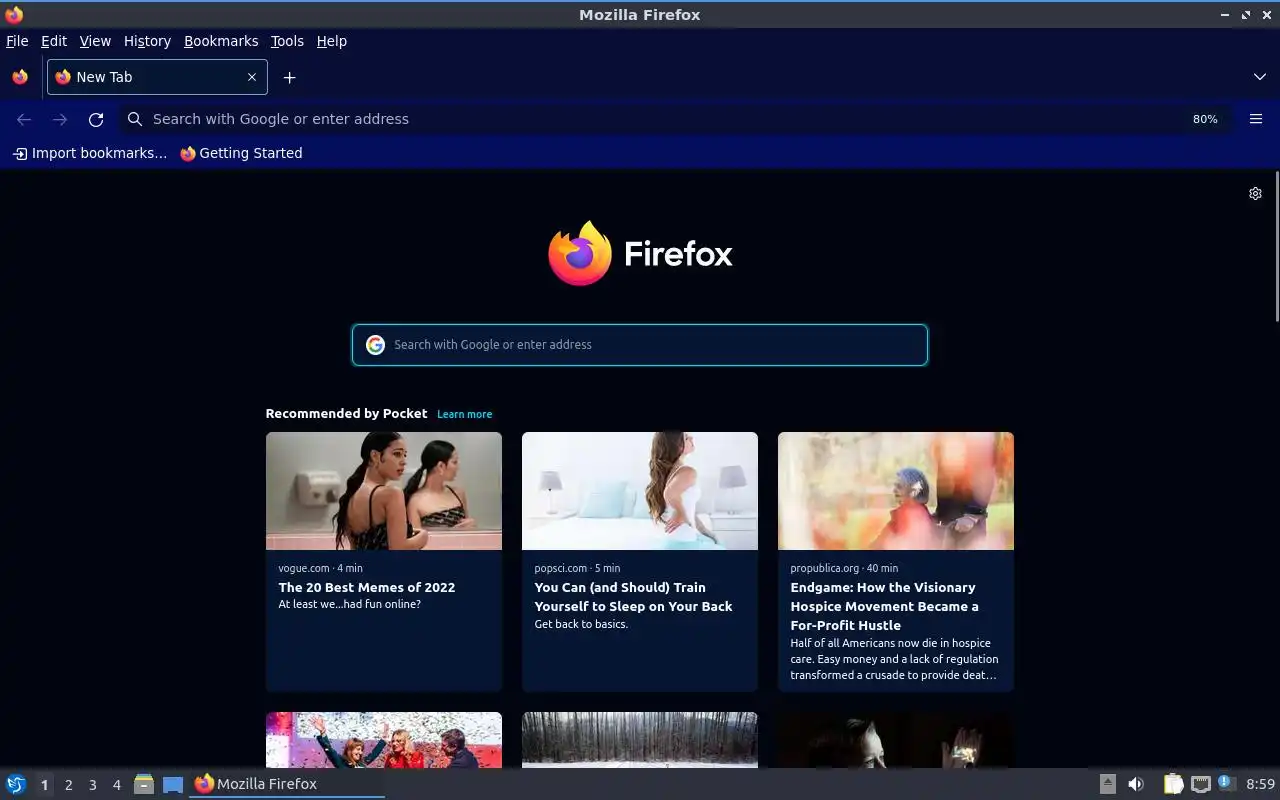Open the List all tabs chevron
1280x800 pixels.
point(1259,77)
